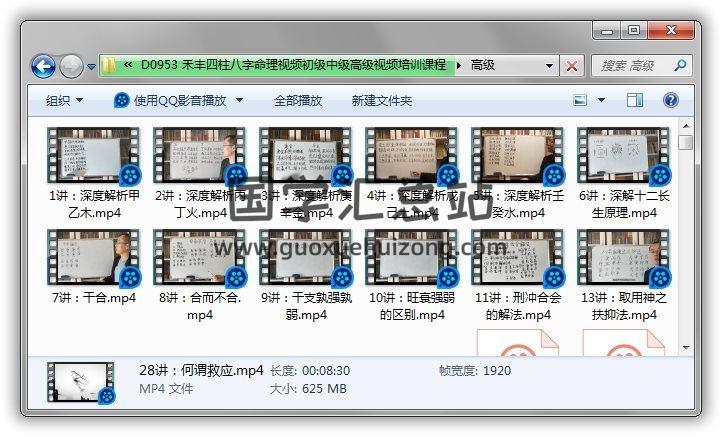Click 使用QQ影音播放 toolbar button
This screenshot has width=722, height=437.
(x=180, y=100)
